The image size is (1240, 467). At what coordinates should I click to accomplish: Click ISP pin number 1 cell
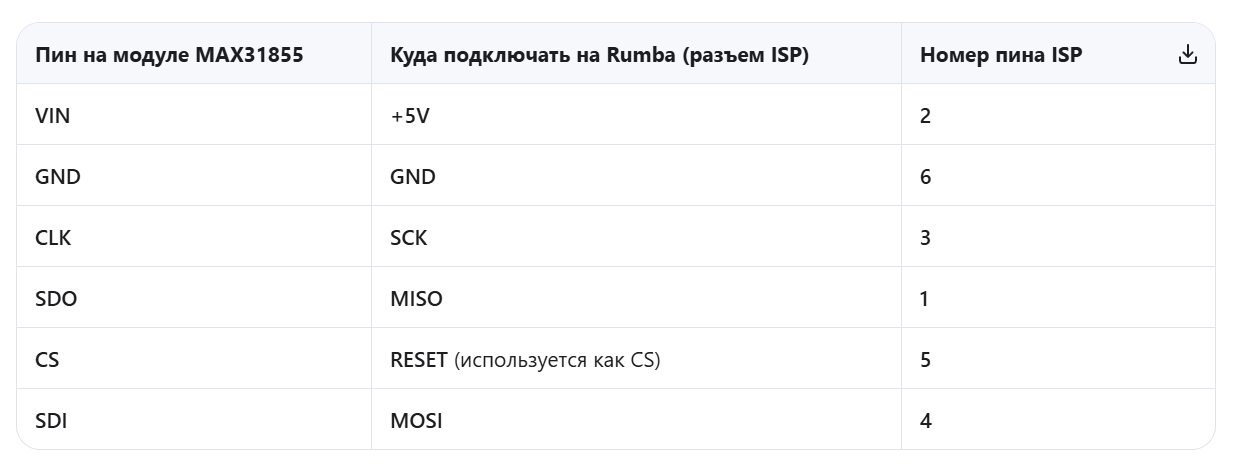pos(926,299)
